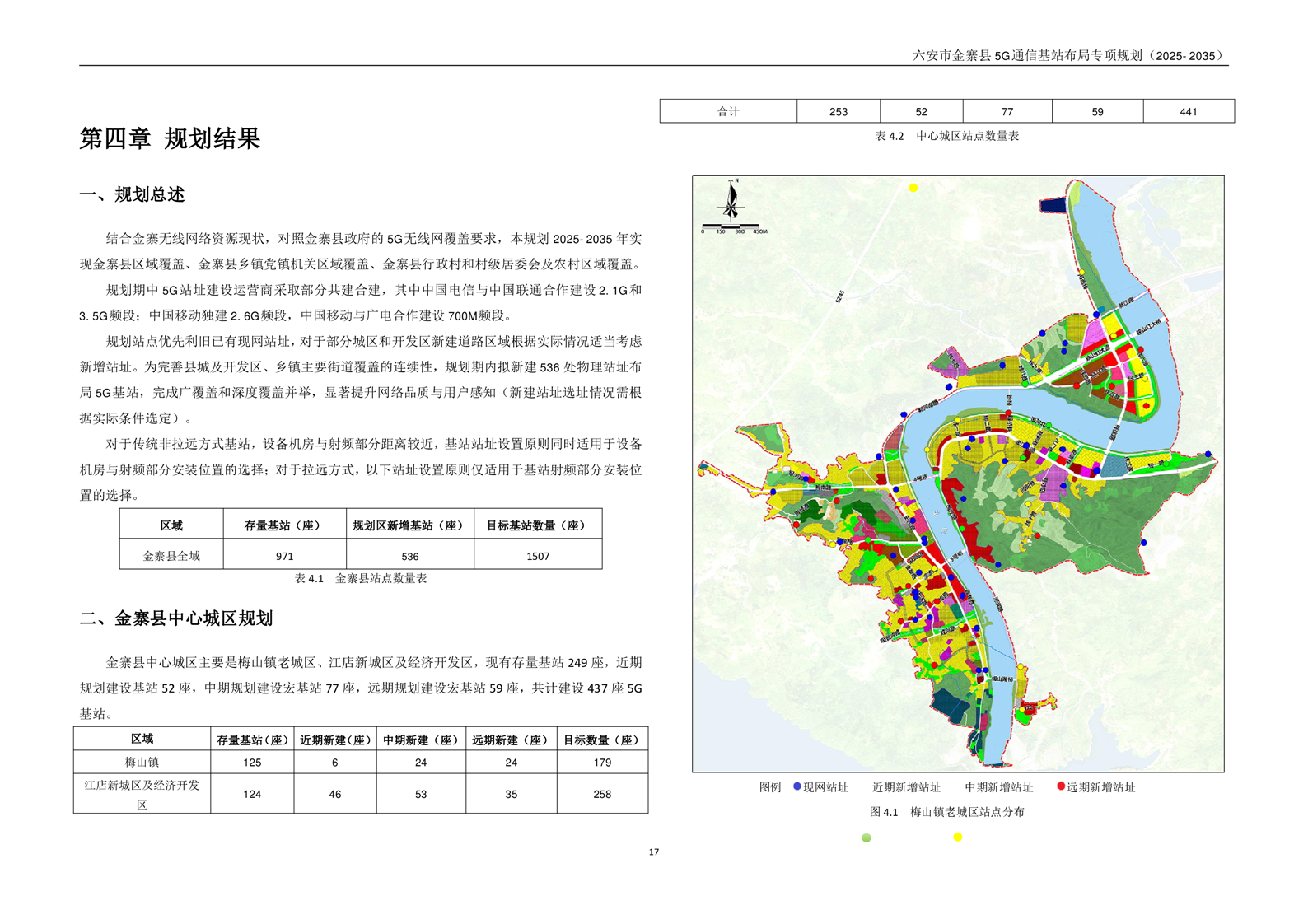1308x924 pixels.
Task: Click the 536 cell in table 4.1
Action: pos(410,556)
